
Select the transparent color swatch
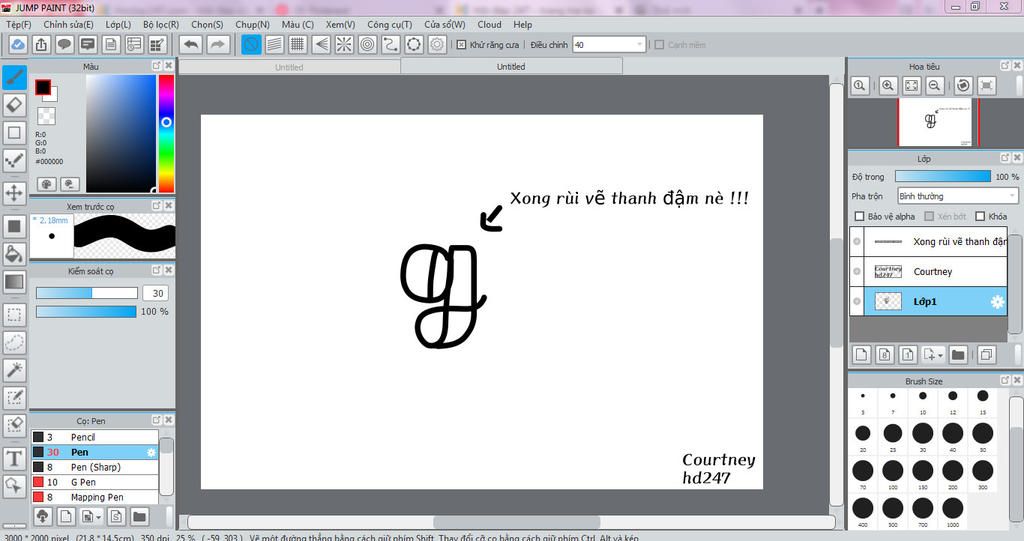(46, 116)
